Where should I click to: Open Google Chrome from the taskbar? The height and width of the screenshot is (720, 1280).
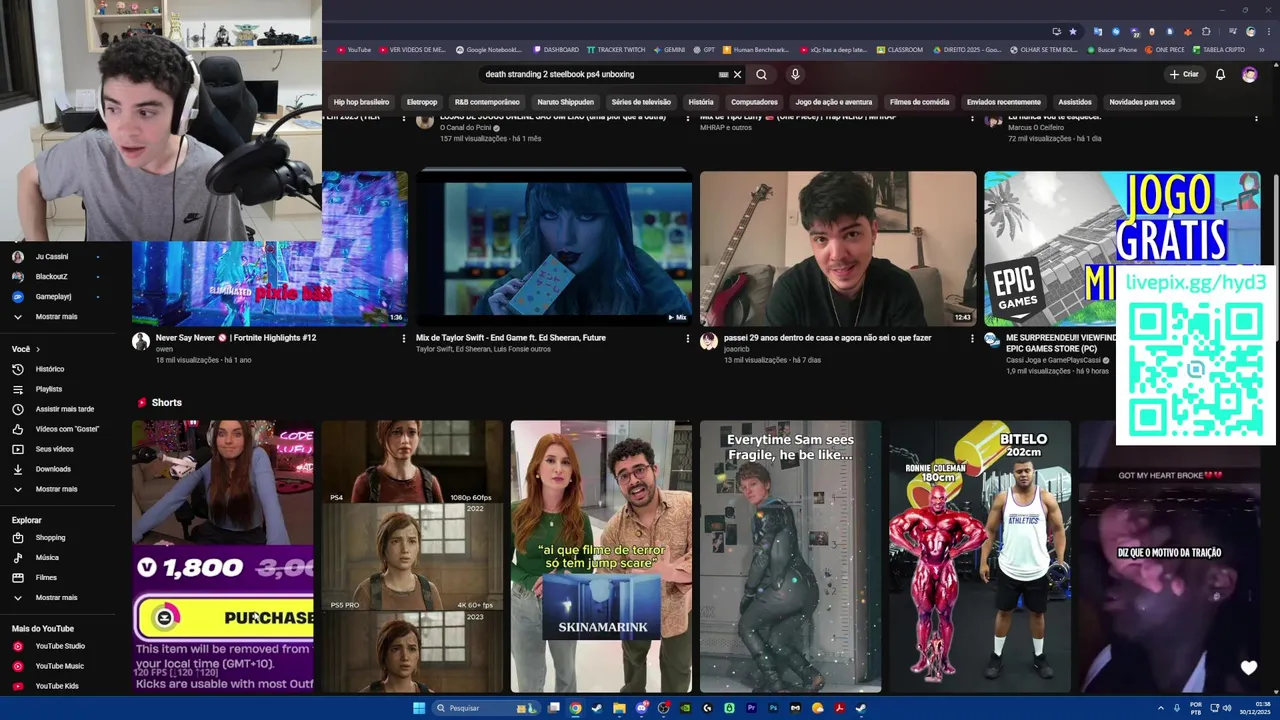tap(575, 708)
